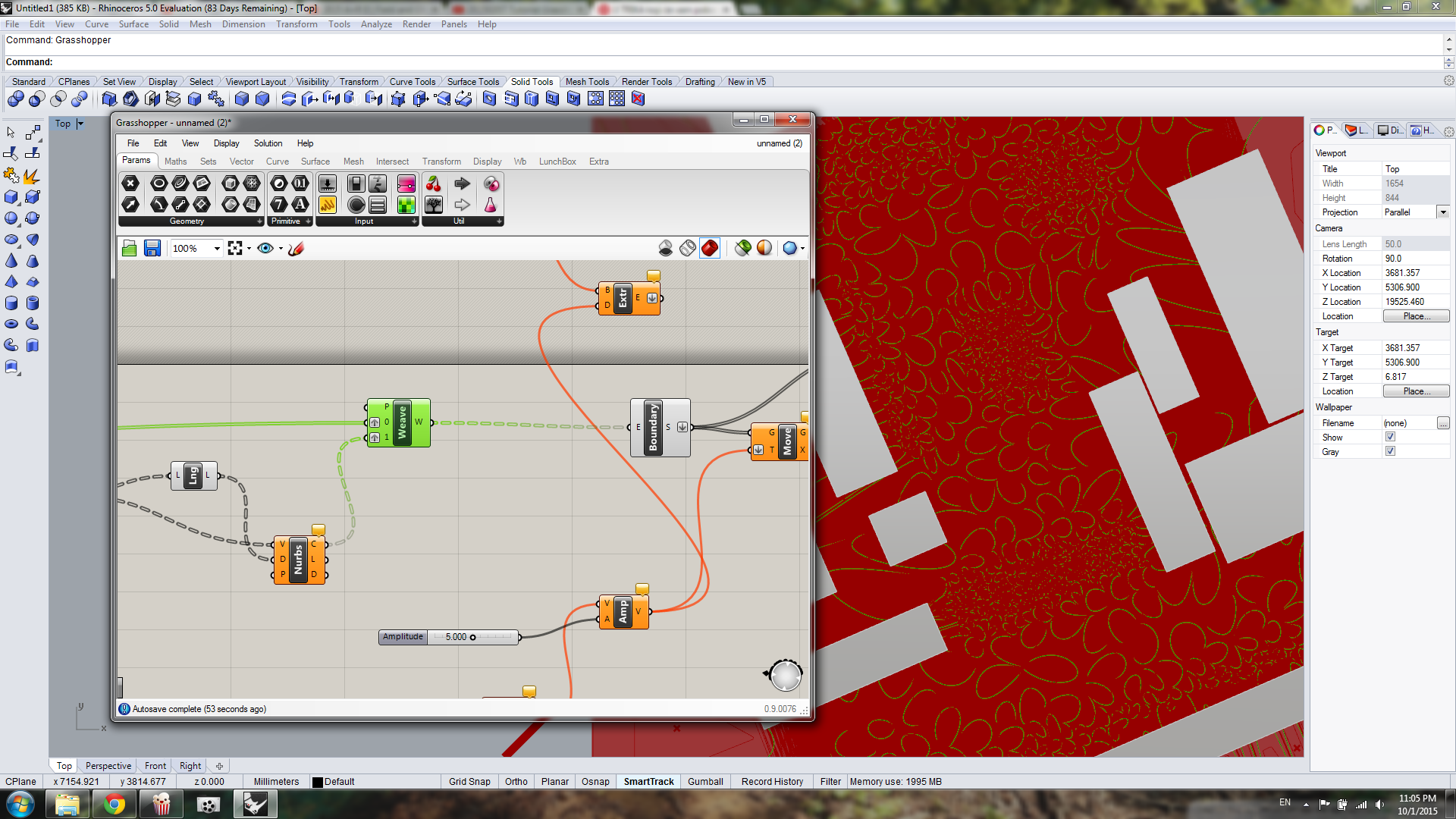Open the Curve Tools toolbar tab
The width and height of the screenshot is (1456, 819).
[413, 82]
